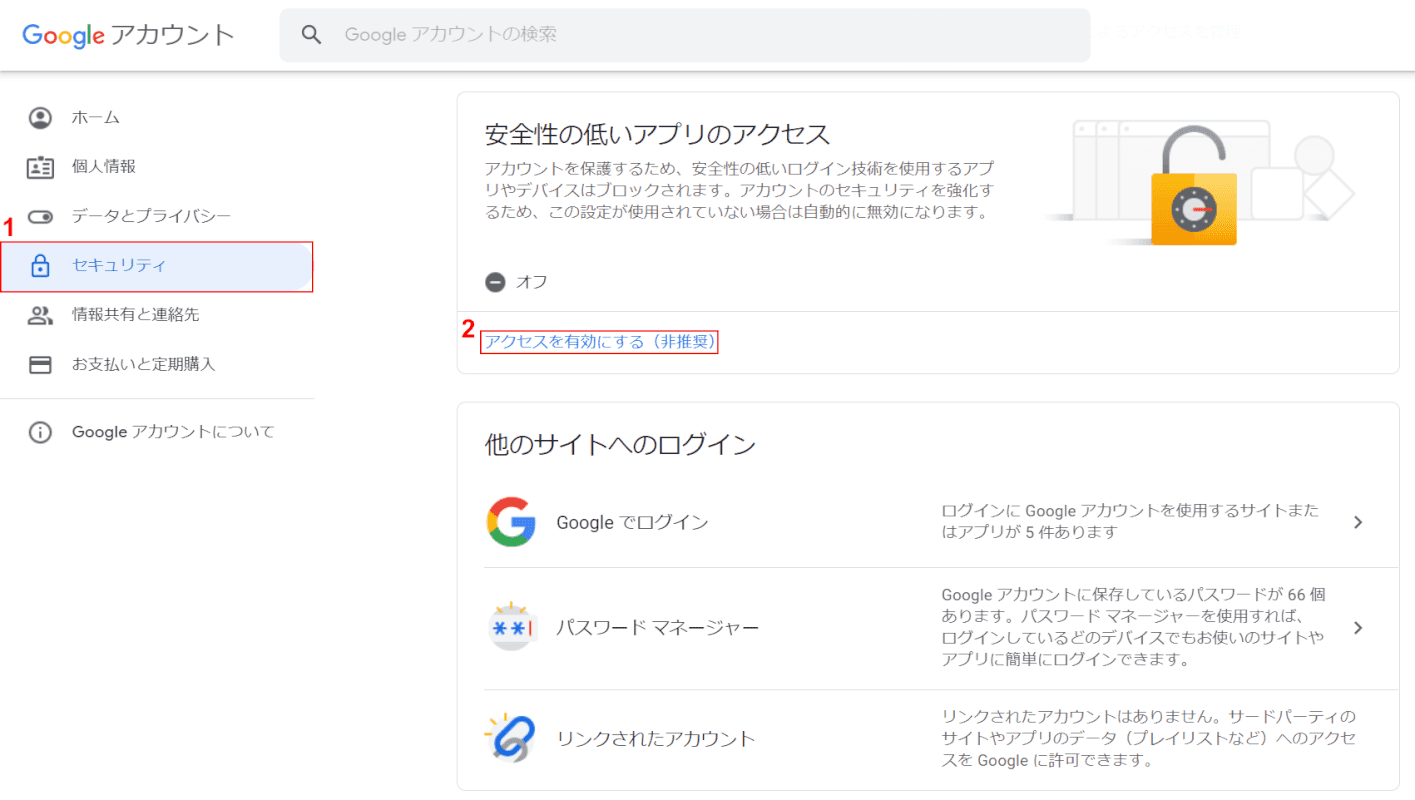The width and height of the screenshot is (1415, 800).
Task: Click text mentioning 66 個 passwords
Action: click(1133, 627)
